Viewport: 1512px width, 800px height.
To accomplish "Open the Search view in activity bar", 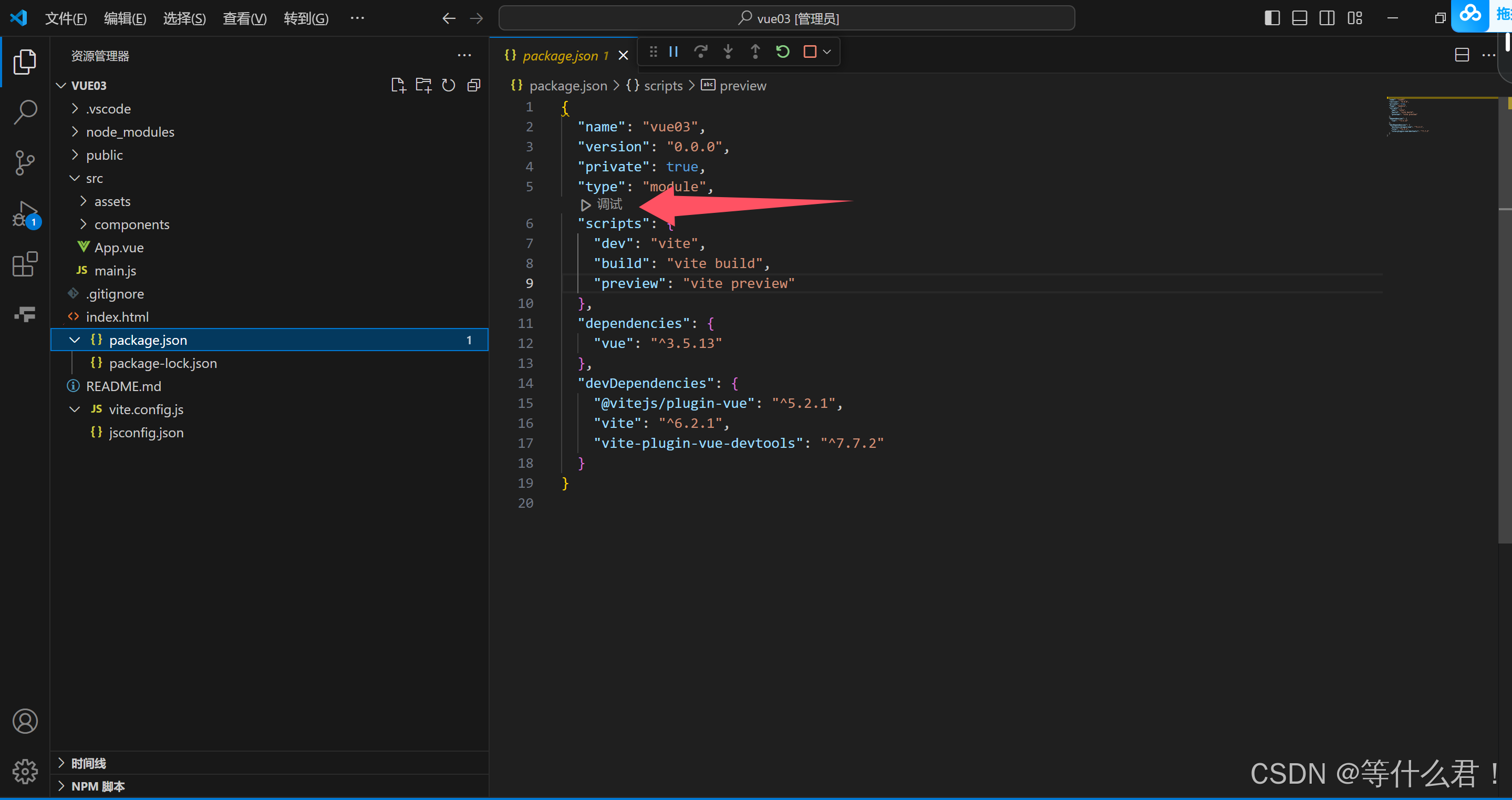I will pos(25,111).
